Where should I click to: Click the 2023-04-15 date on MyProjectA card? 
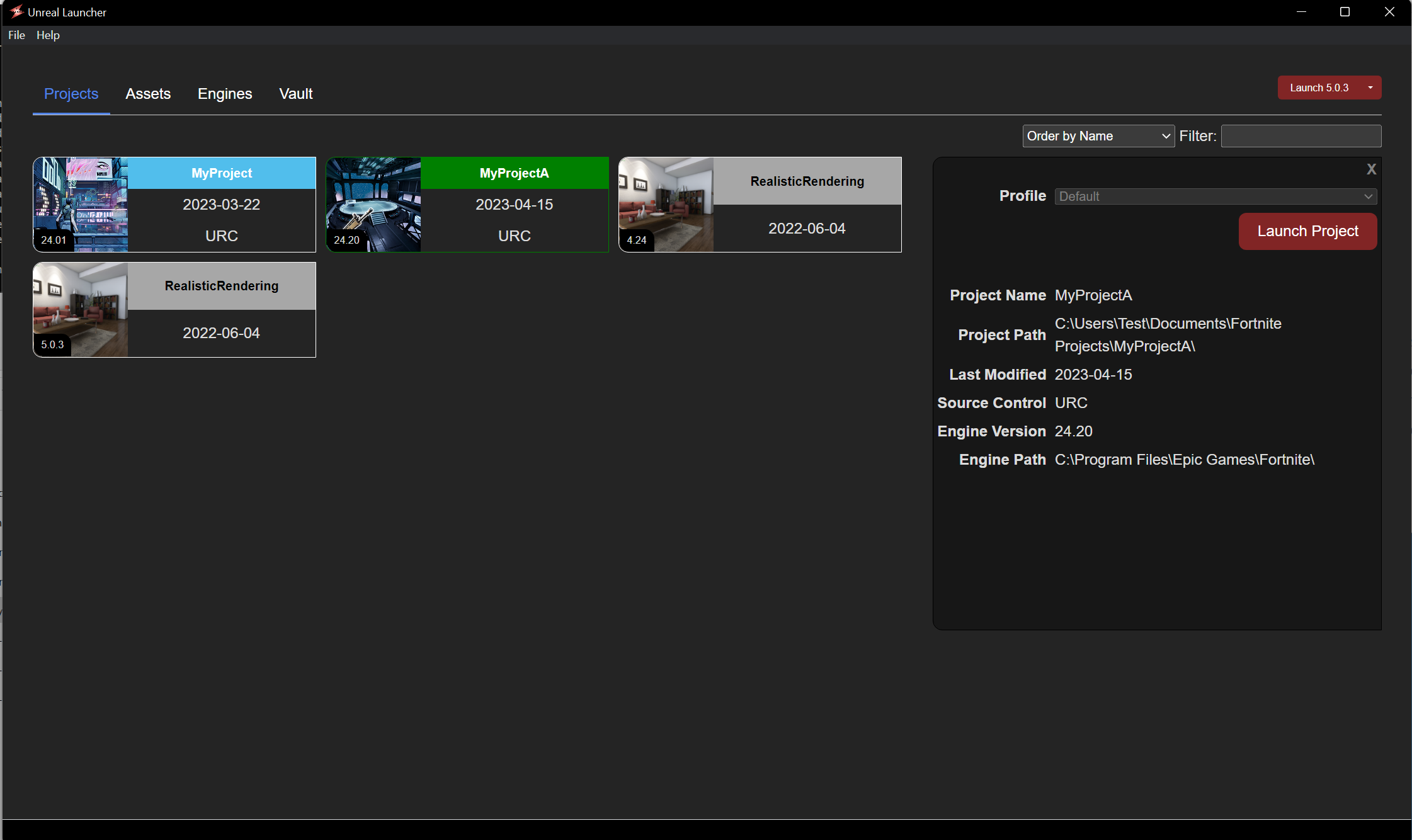coord(515,205)
